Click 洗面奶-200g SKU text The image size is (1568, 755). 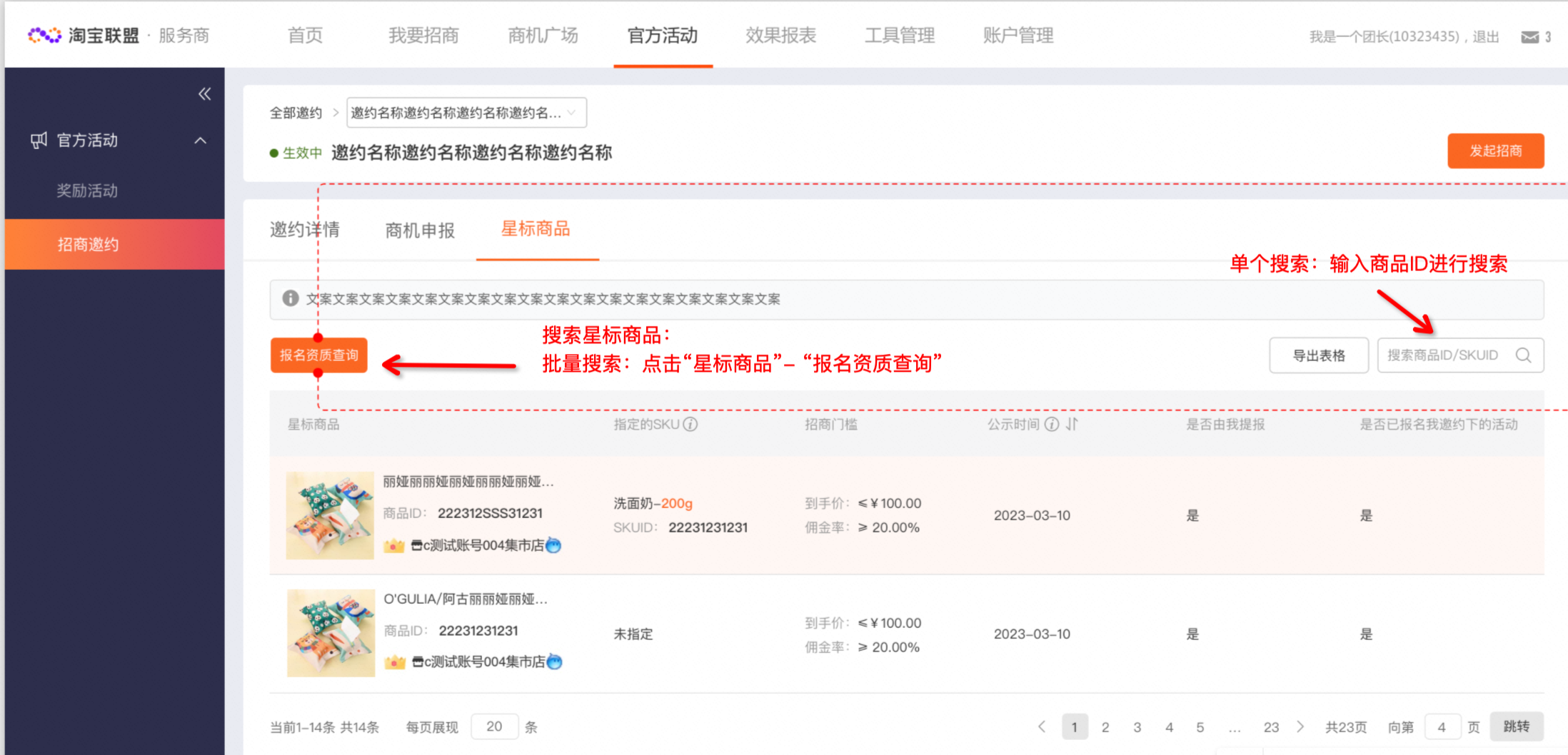click(653, 503)
